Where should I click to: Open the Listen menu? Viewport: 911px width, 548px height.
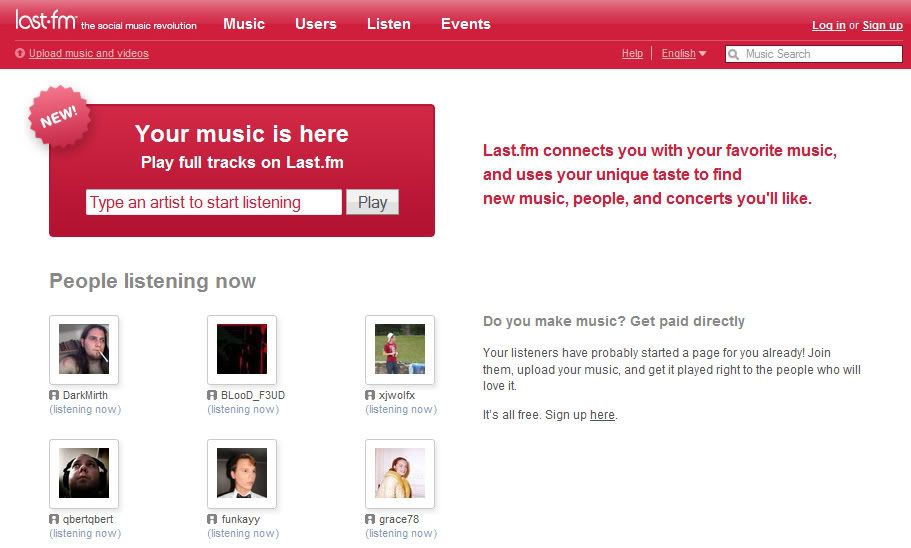point(389,24)
